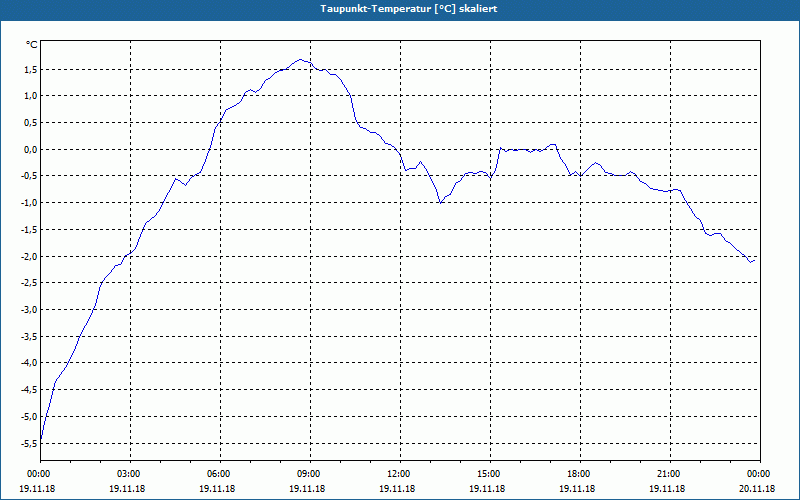
Task: Click the 03:00 time axis label
Action: [131, 474]
